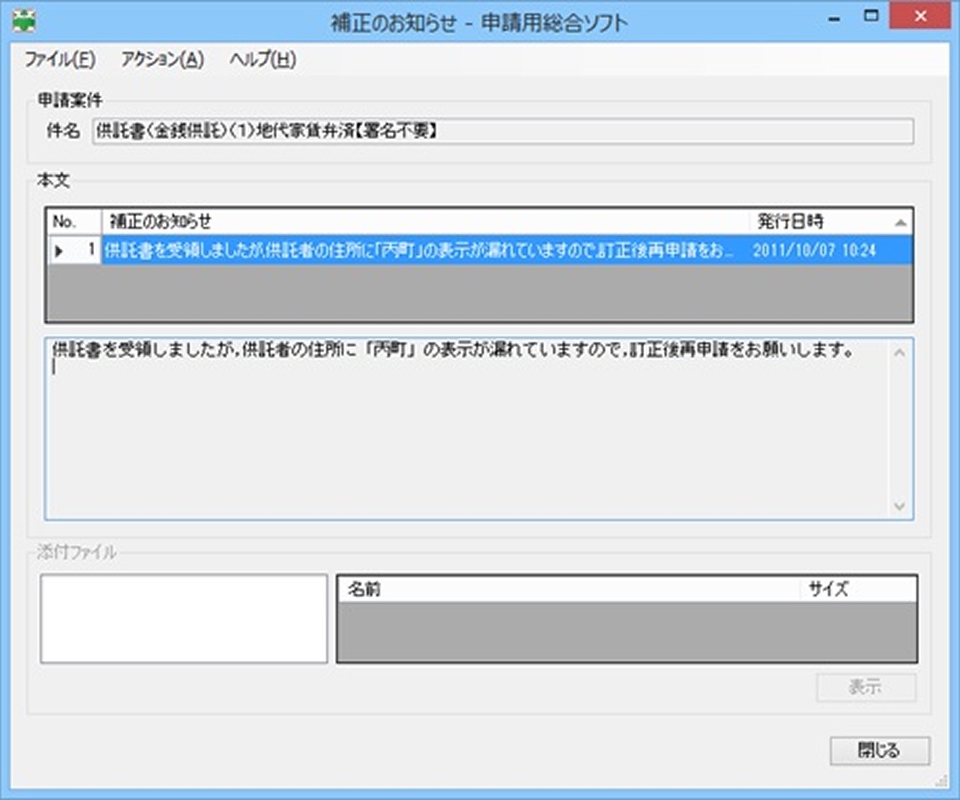Click the sort arrow on 発行日時 column
The width and height of the screenshot is (960, 800).
902,220
